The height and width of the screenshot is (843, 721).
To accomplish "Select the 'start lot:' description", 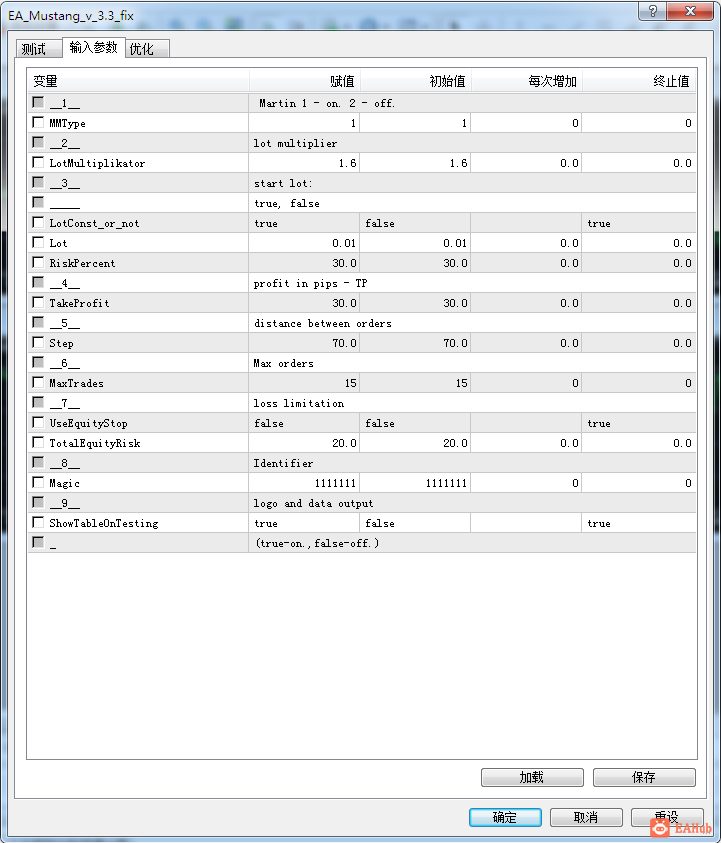I will [283, 183].
